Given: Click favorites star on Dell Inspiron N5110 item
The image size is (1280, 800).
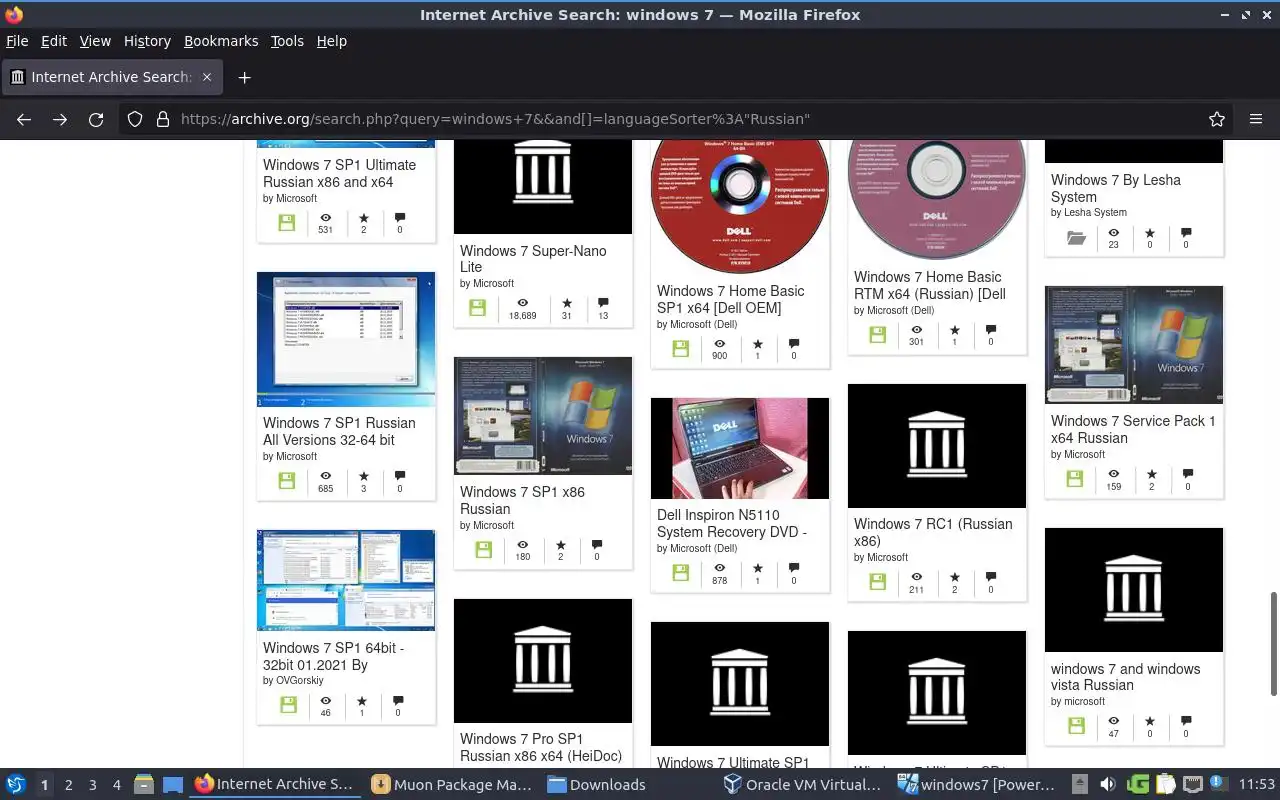Looking at the screenshot, I should pyautogui.click(x=758, y=568).
